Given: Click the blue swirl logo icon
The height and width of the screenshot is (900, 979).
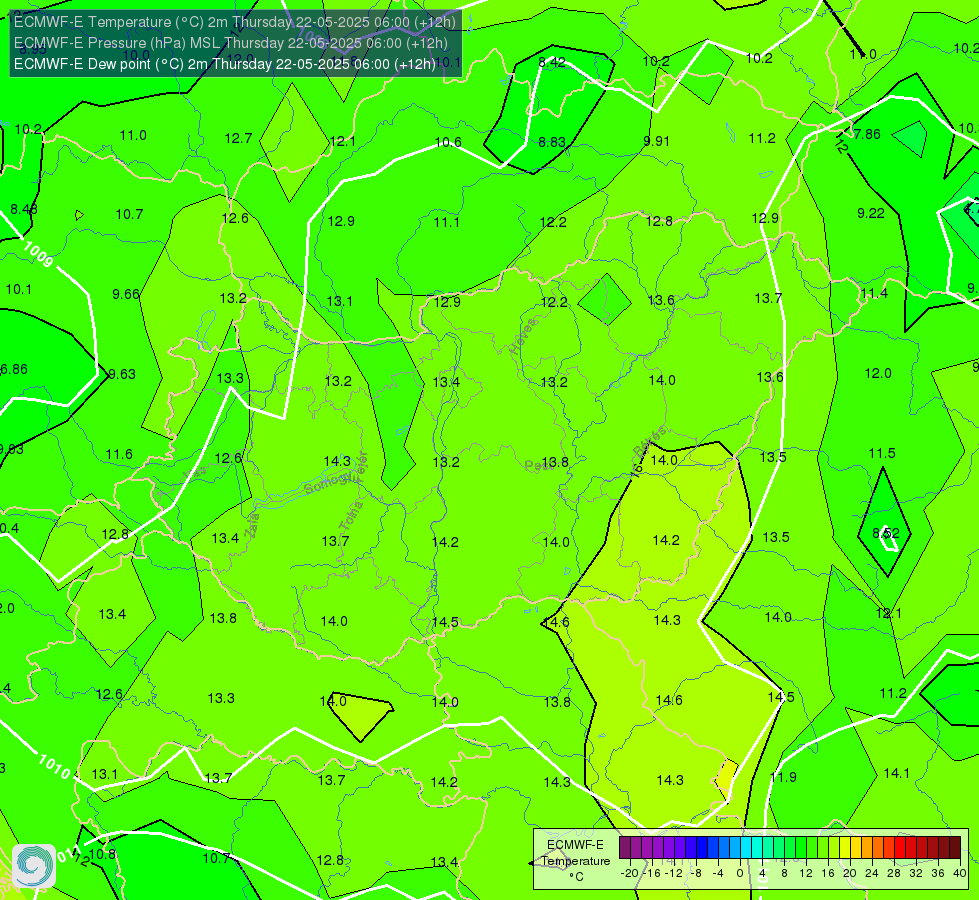Looking at the screenshot, I should click(34, 865).
